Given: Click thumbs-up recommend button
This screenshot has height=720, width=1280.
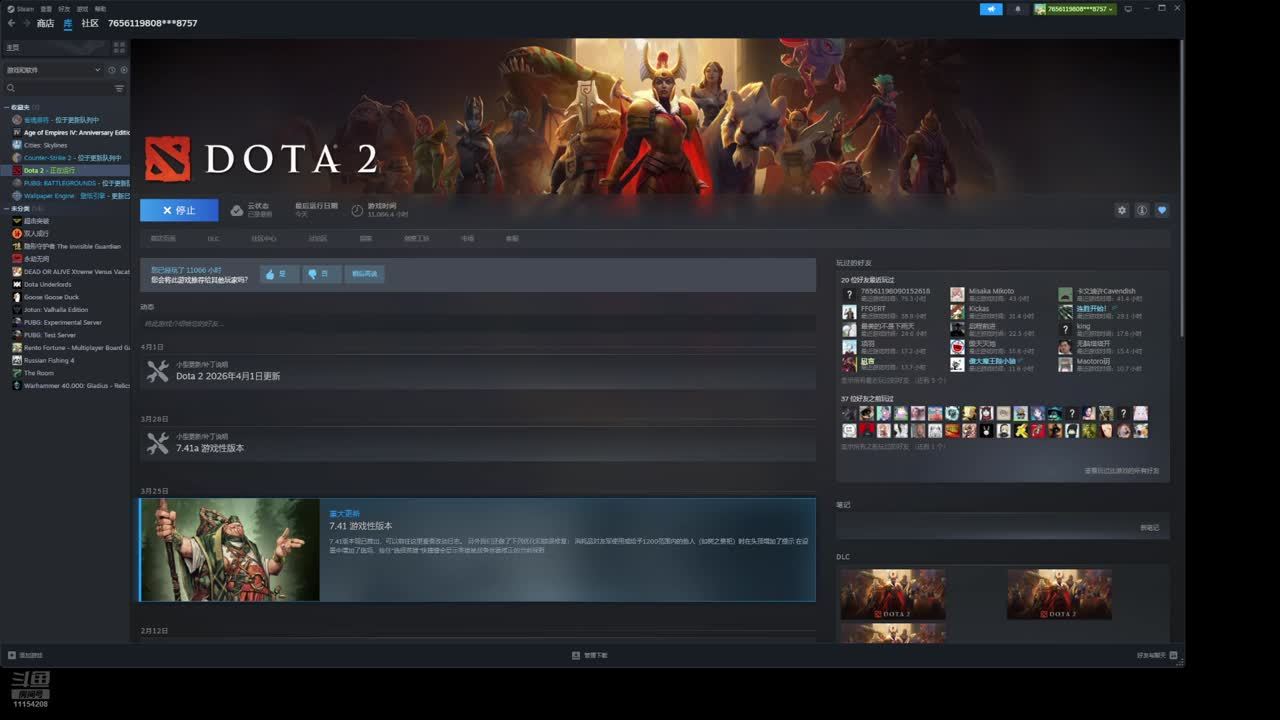Looking at the screenshot, I should coord(279,274).
